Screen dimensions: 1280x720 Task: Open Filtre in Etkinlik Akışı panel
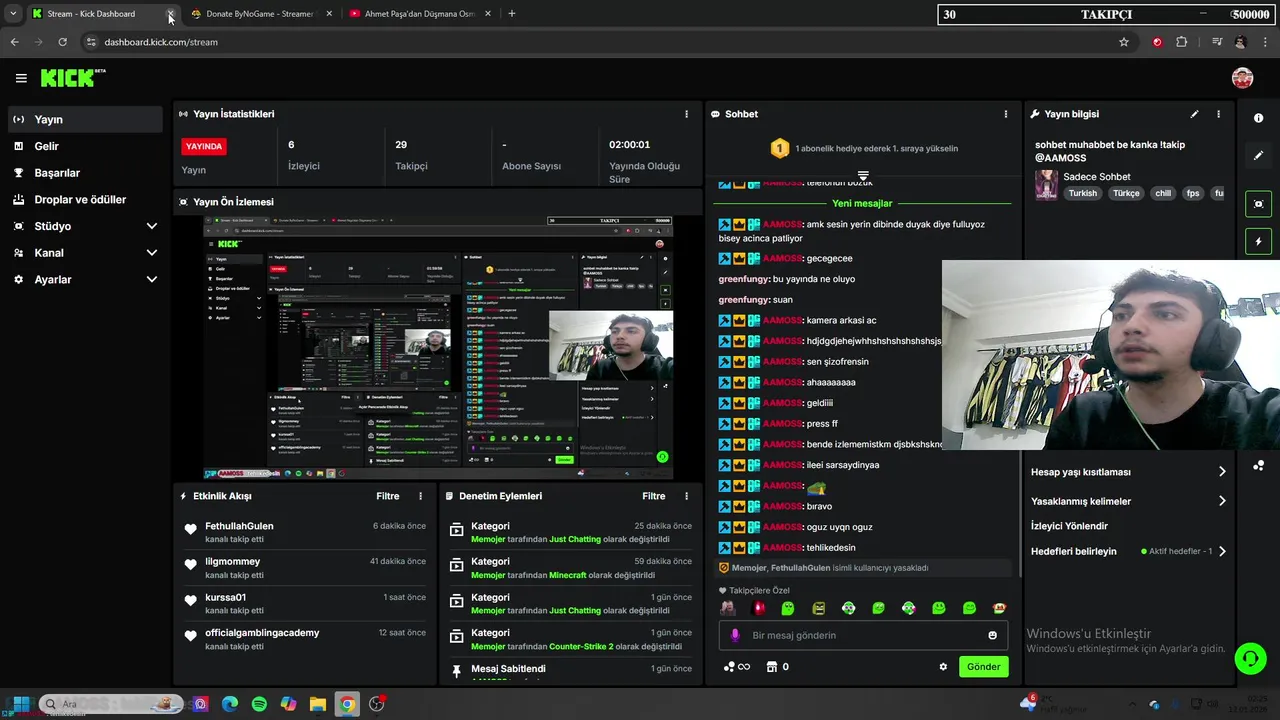(387, 496)
